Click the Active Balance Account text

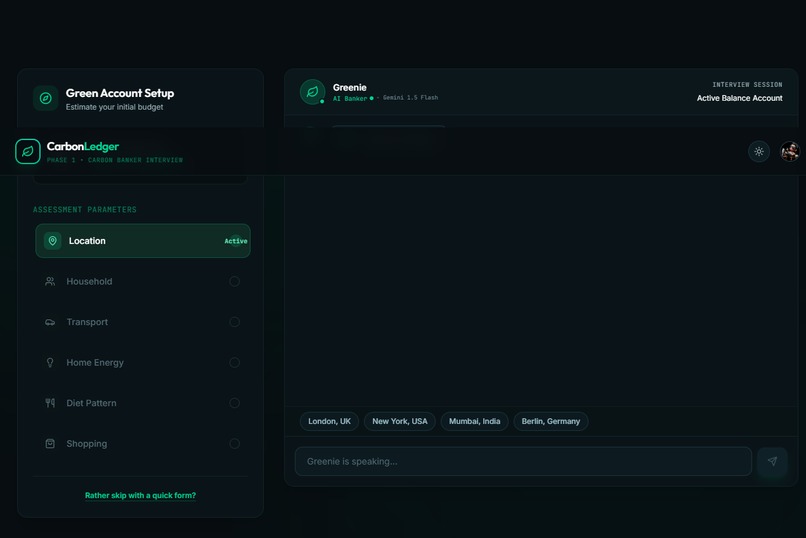[x=740, y=98]
